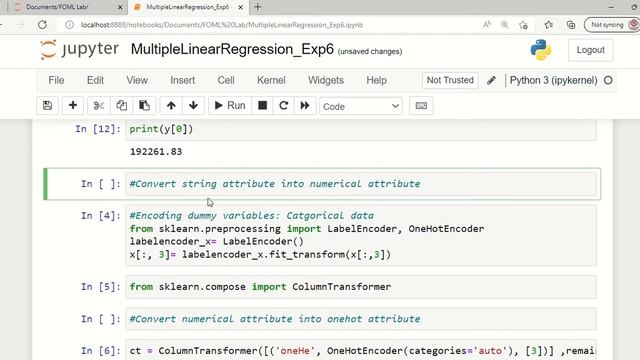This screenshot has width=640, height=360.
Task: Open the favorites list icon
Action: (x=549, y=25)
